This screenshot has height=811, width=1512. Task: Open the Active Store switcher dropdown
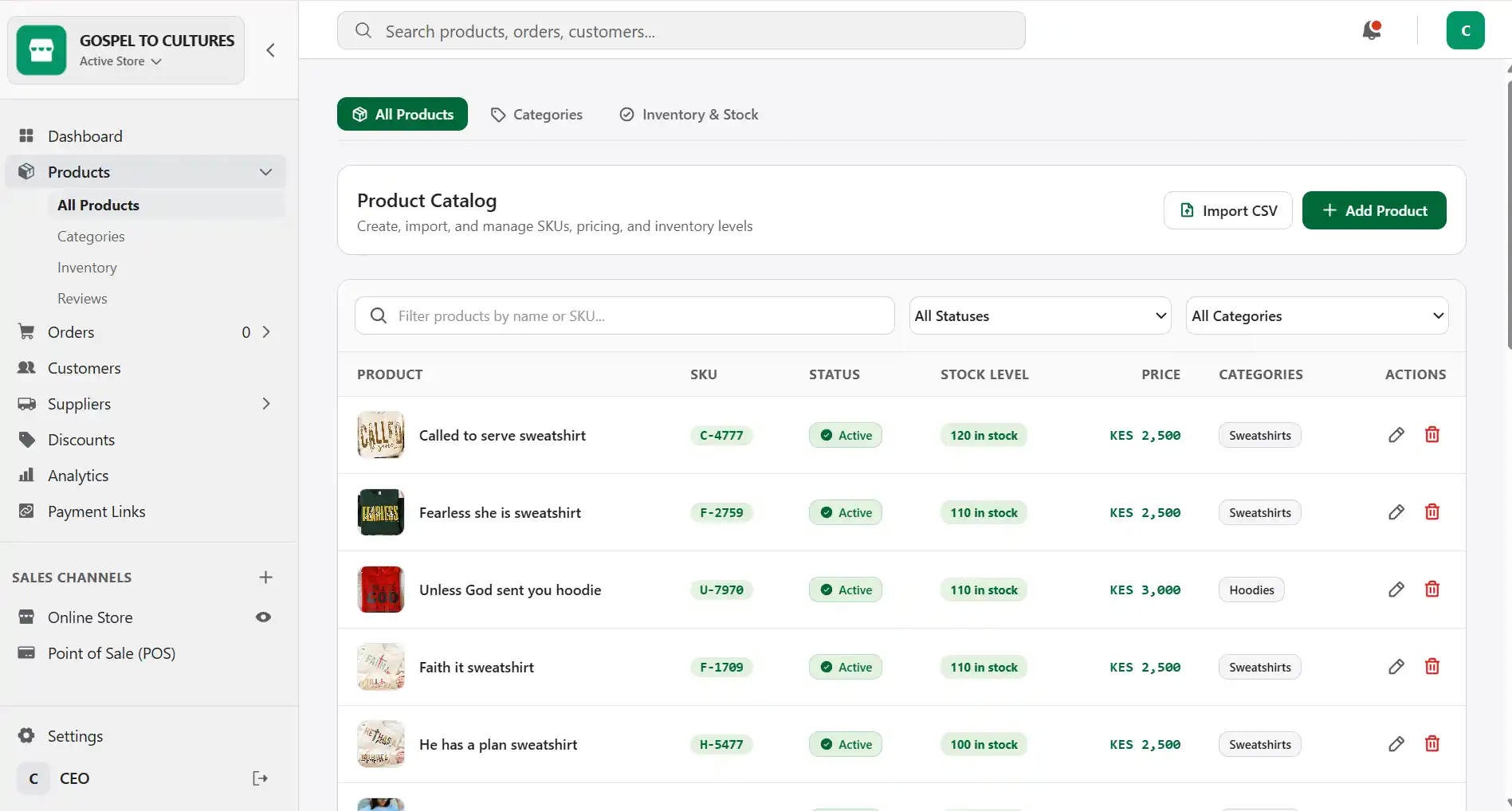coord(120,61)
